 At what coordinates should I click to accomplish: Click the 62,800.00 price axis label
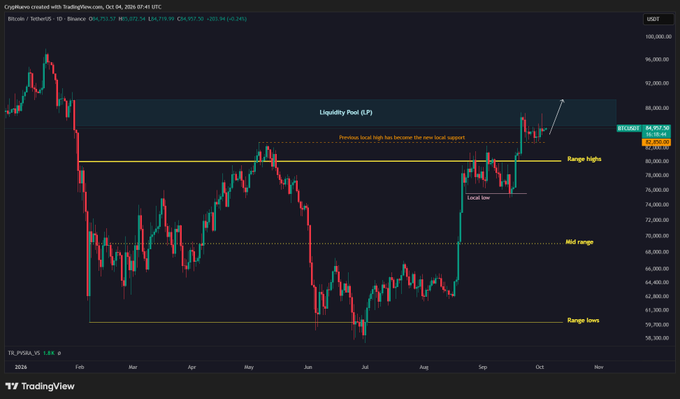(658, 297)
